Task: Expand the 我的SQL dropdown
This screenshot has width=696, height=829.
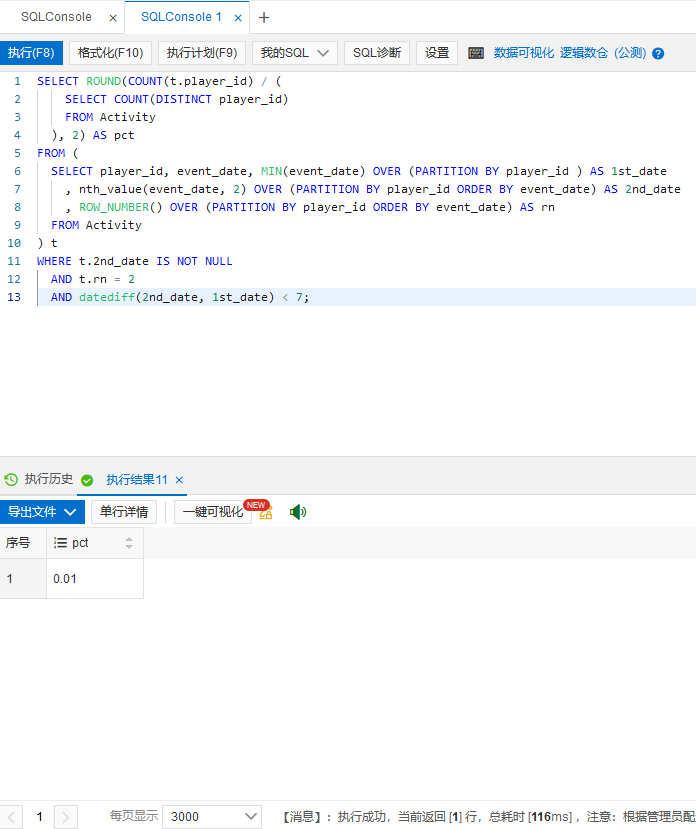Action: click(x=295, y=53)
